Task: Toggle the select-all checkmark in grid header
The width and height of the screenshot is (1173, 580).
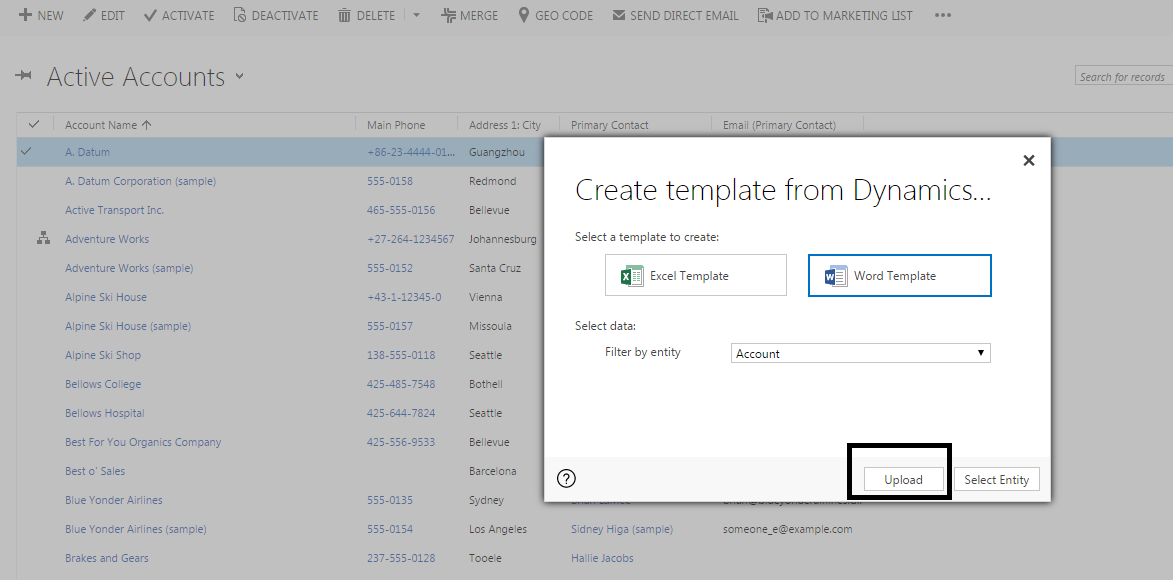Action: point(34,124)
